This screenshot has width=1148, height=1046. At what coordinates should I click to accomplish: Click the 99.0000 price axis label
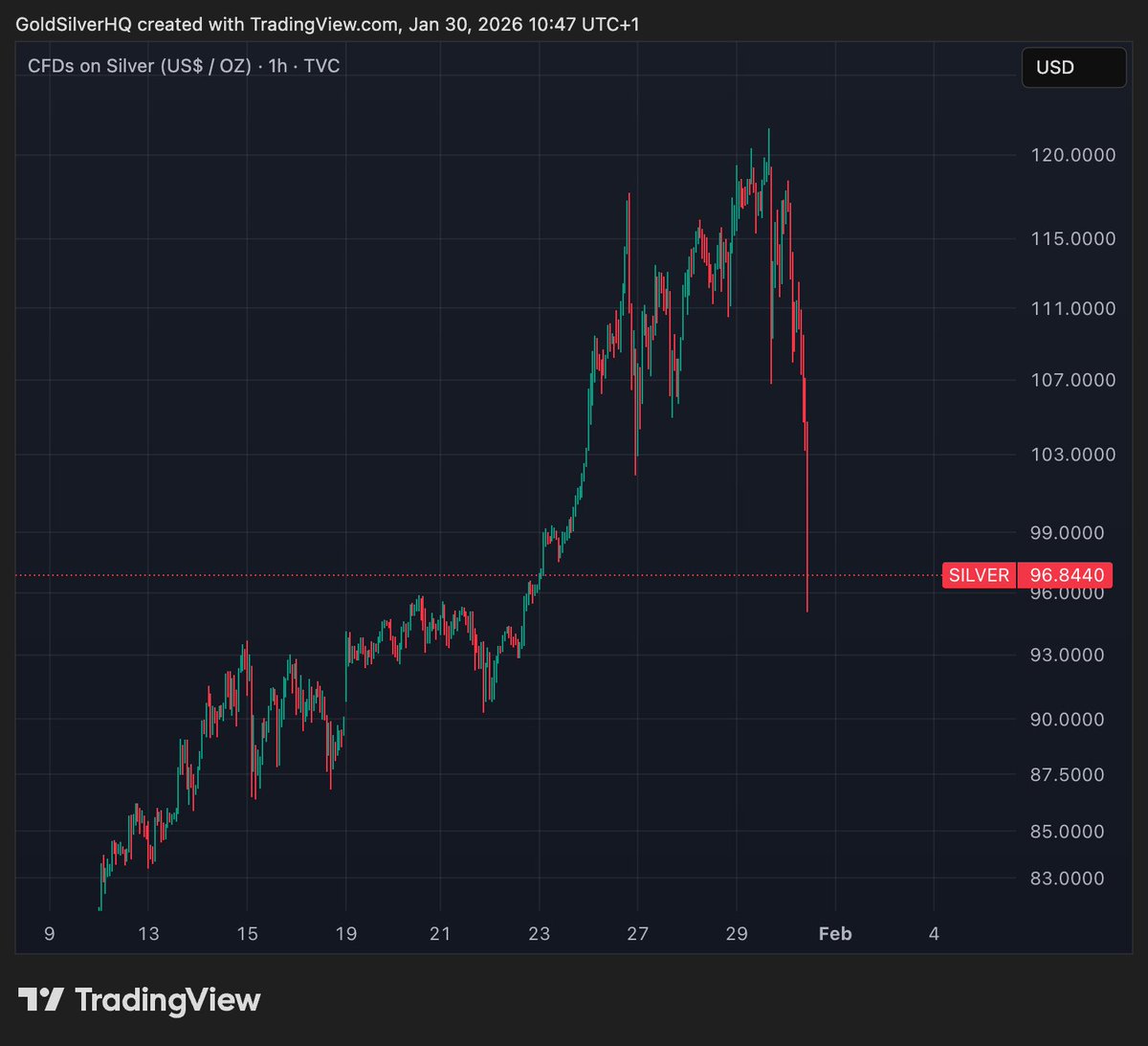1067,533
